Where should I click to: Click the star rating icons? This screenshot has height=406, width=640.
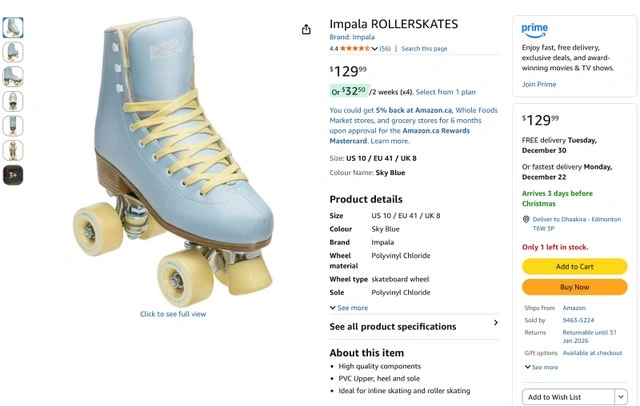pos(355,48)
